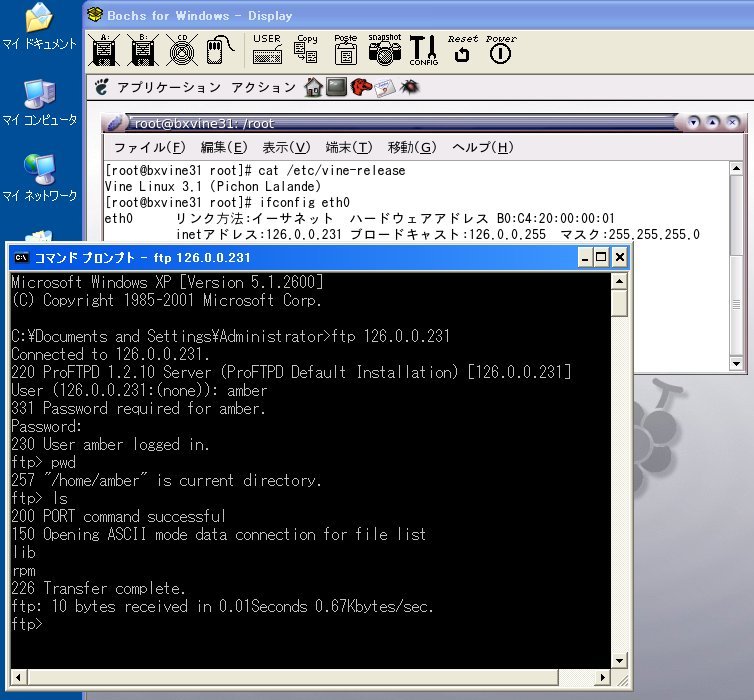754x700 pixels.
Task: Click the GNOME foot icon in panel
Action: coord(101,87)
